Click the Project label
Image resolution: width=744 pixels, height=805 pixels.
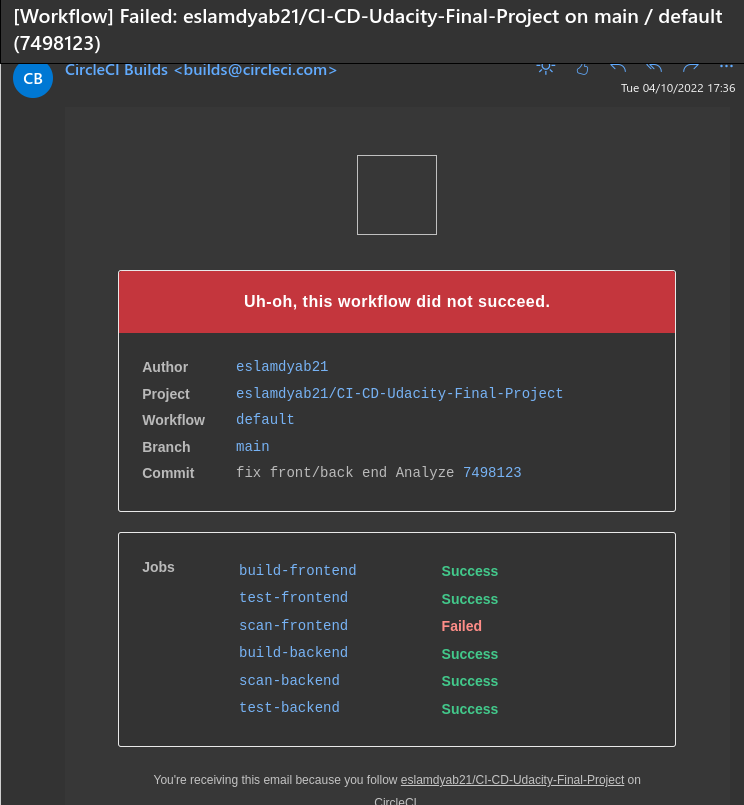[166, 394]
